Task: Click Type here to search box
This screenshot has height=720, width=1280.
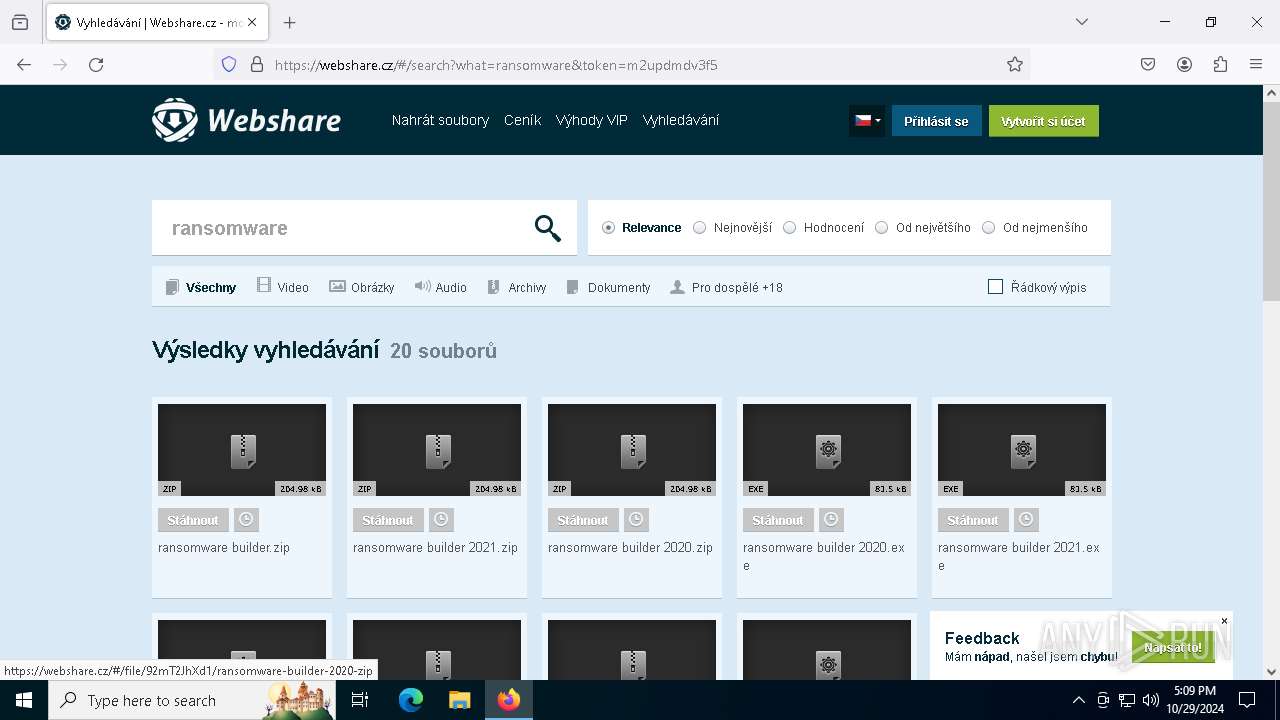Action: [x=191, y=700]
